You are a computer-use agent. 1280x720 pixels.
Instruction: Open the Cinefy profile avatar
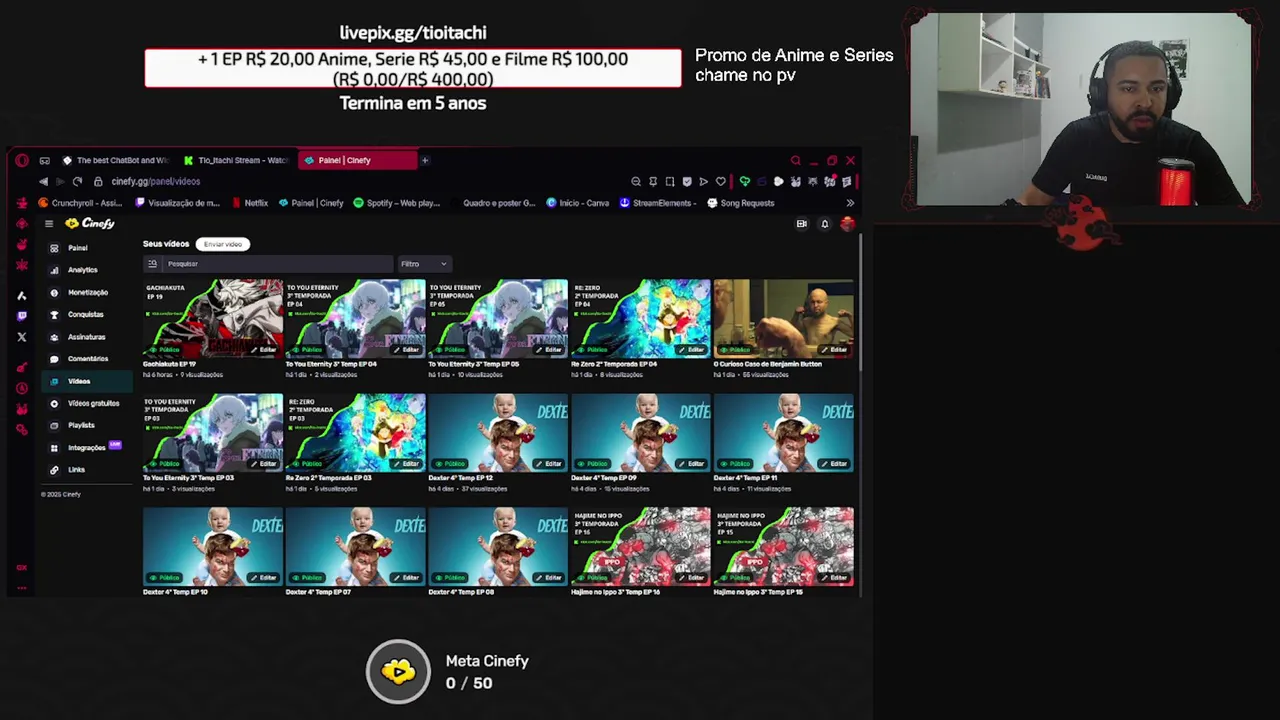coord(847,224)
